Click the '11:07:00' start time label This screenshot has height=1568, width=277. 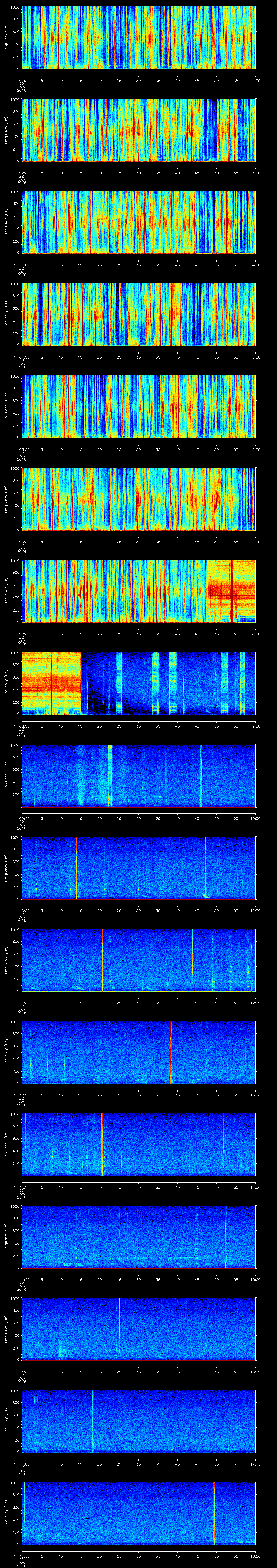click(22, 634)
